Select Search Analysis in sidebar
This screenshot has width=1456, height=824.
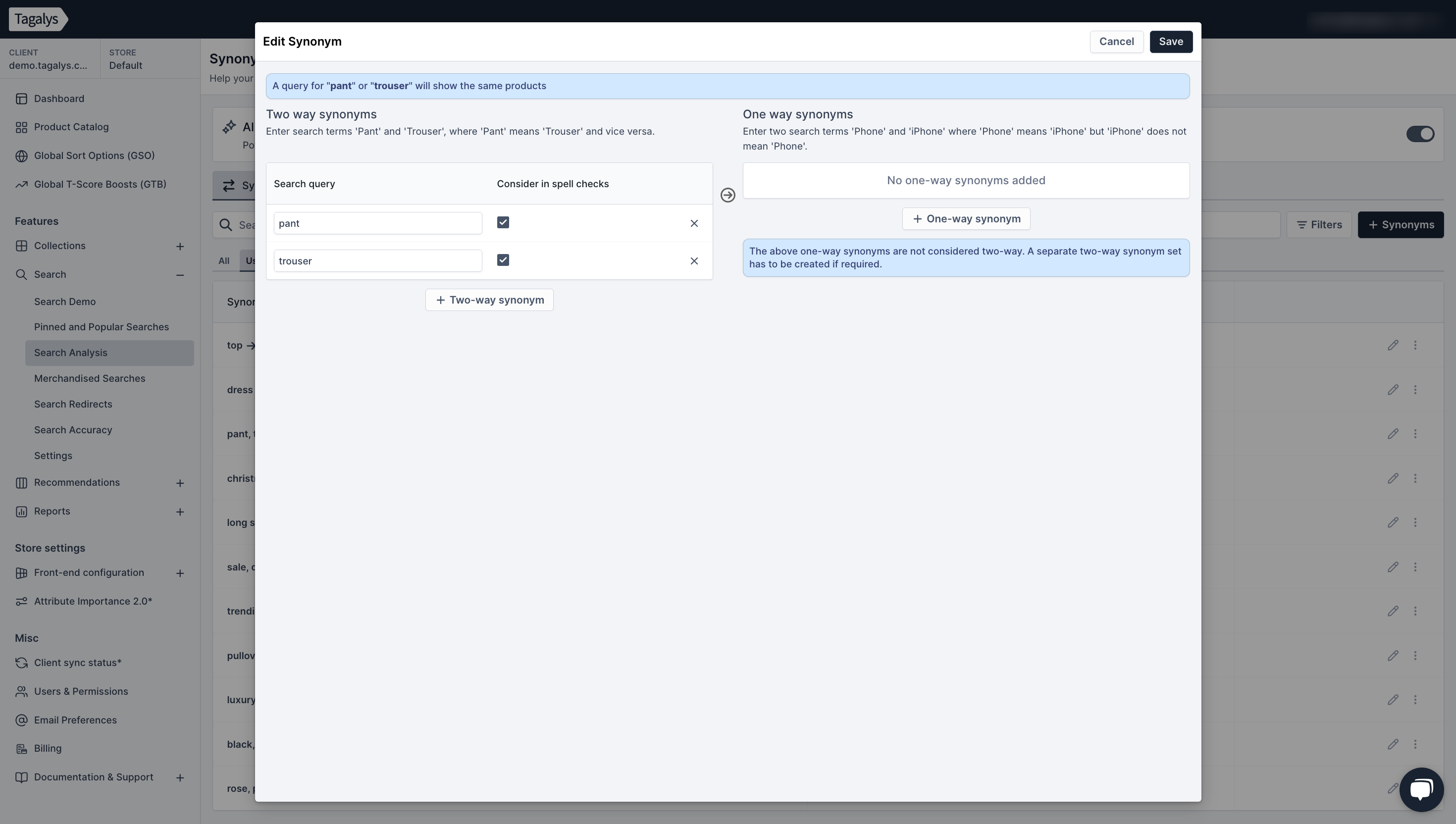(109, 353)
